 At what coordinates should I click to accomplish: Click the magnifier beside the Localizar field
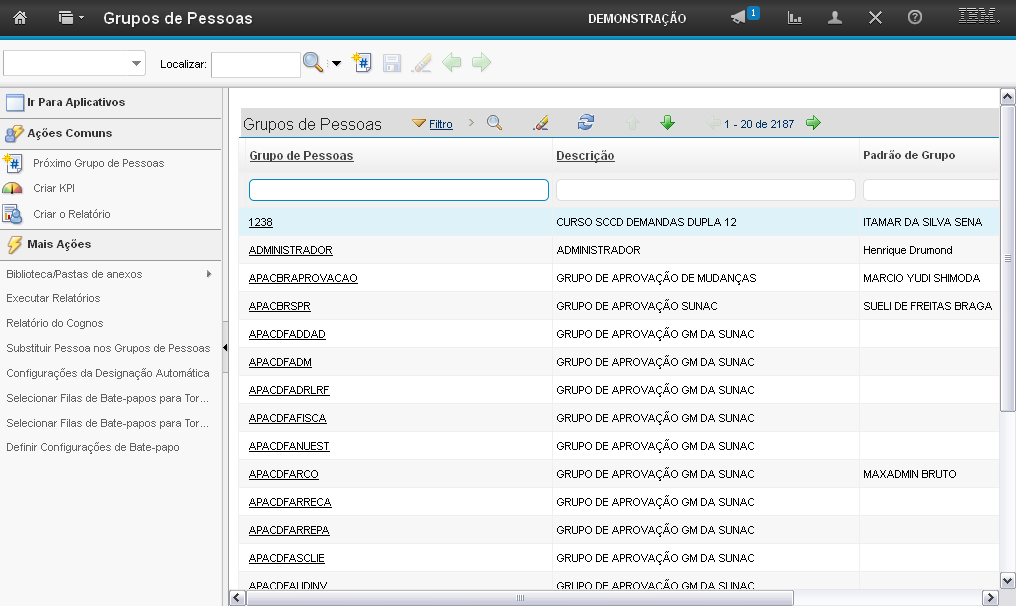point(313,63)
